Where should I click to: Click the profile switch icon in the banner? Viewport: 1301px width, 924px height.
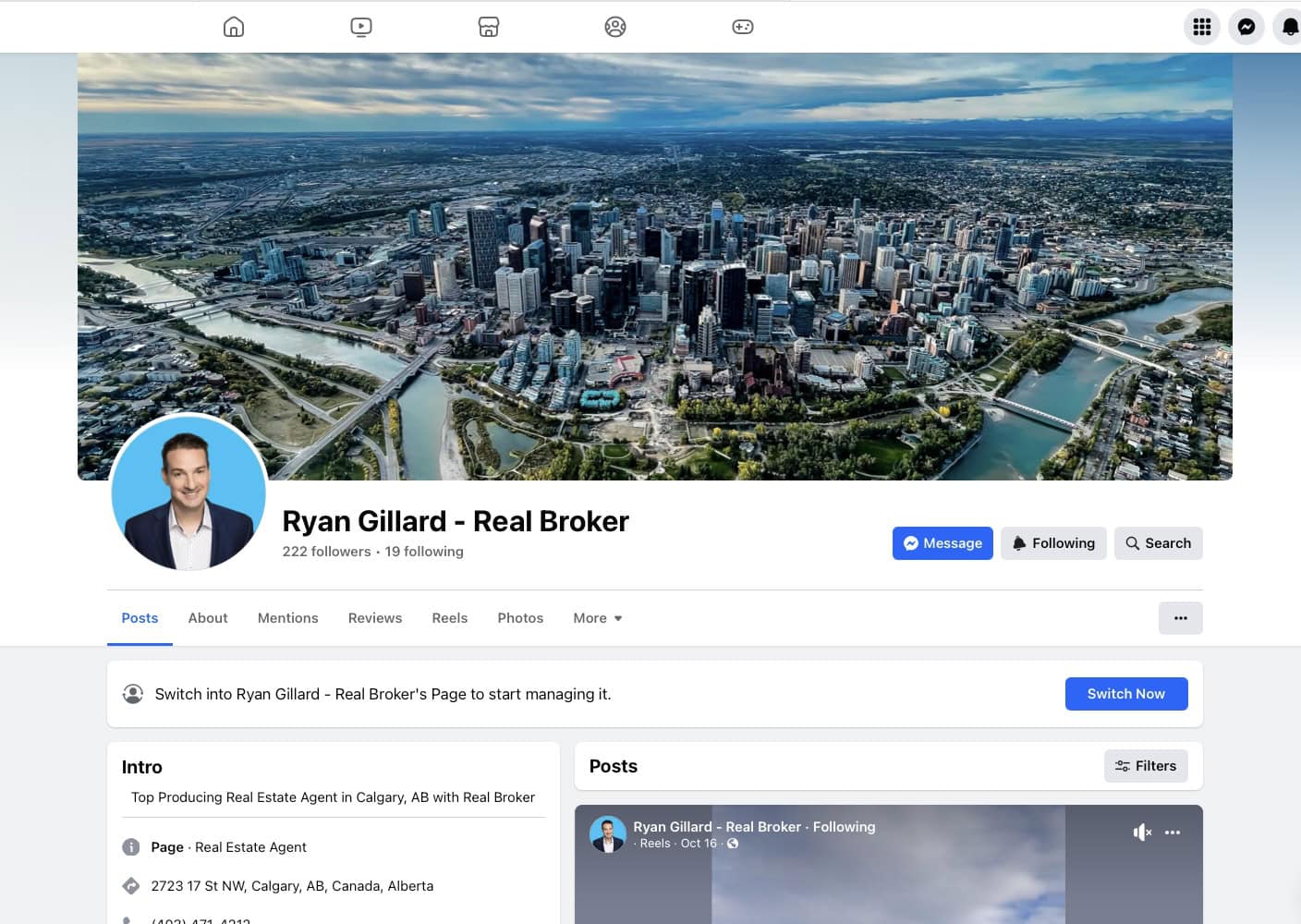click(133, 694)
